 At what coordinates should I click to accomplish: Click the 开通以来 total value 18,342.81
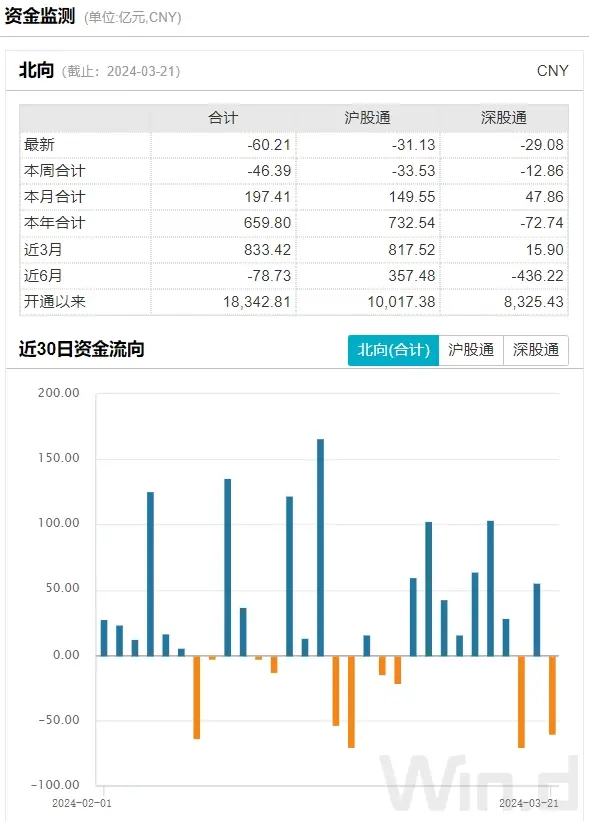(257, 302)
